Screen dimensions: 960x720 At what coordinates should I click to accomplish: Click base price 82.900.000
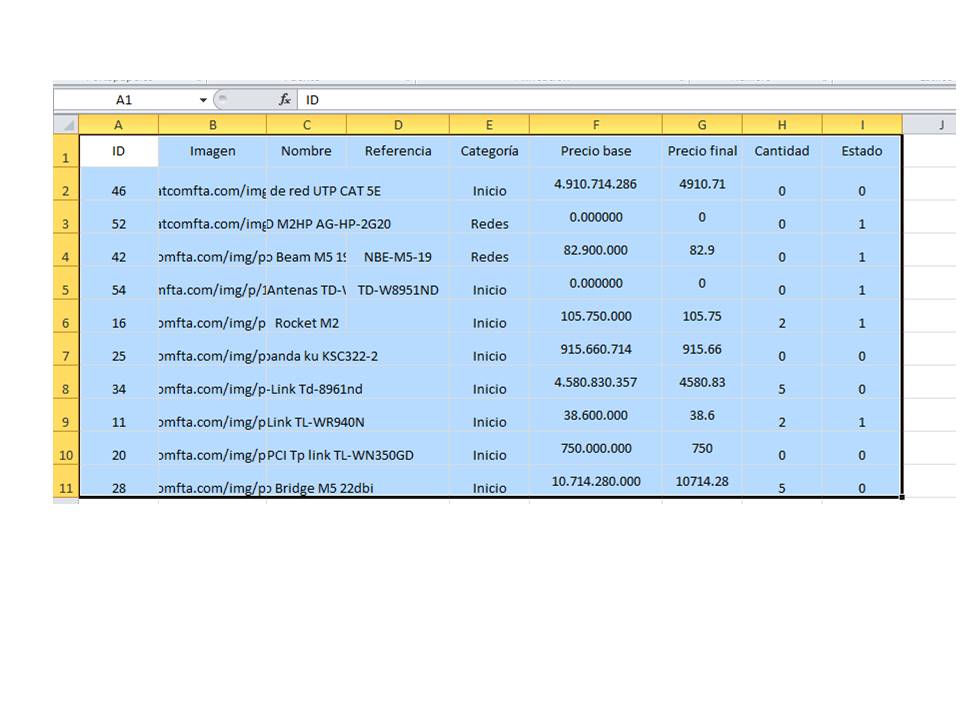tap(596, 250)
